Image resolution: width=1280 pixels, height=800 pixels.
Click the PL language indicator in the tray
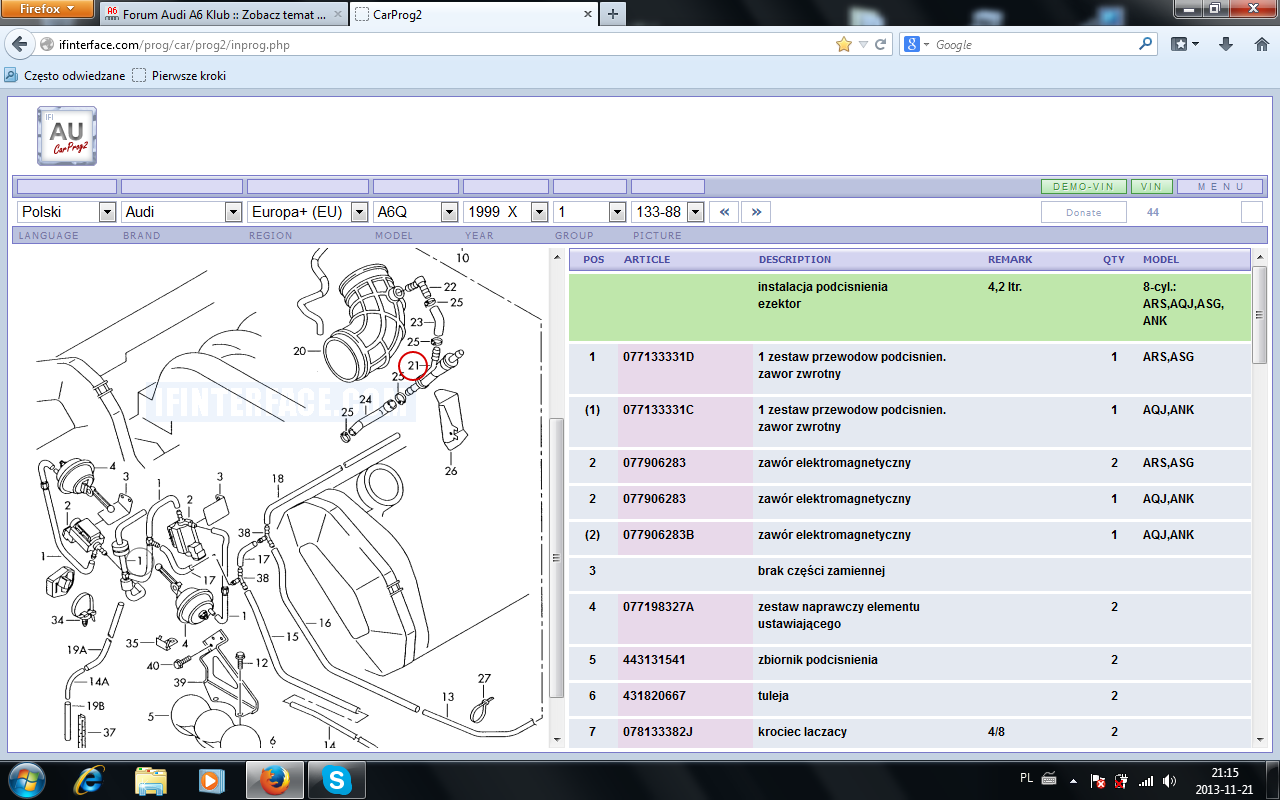tap(1026, 777)
